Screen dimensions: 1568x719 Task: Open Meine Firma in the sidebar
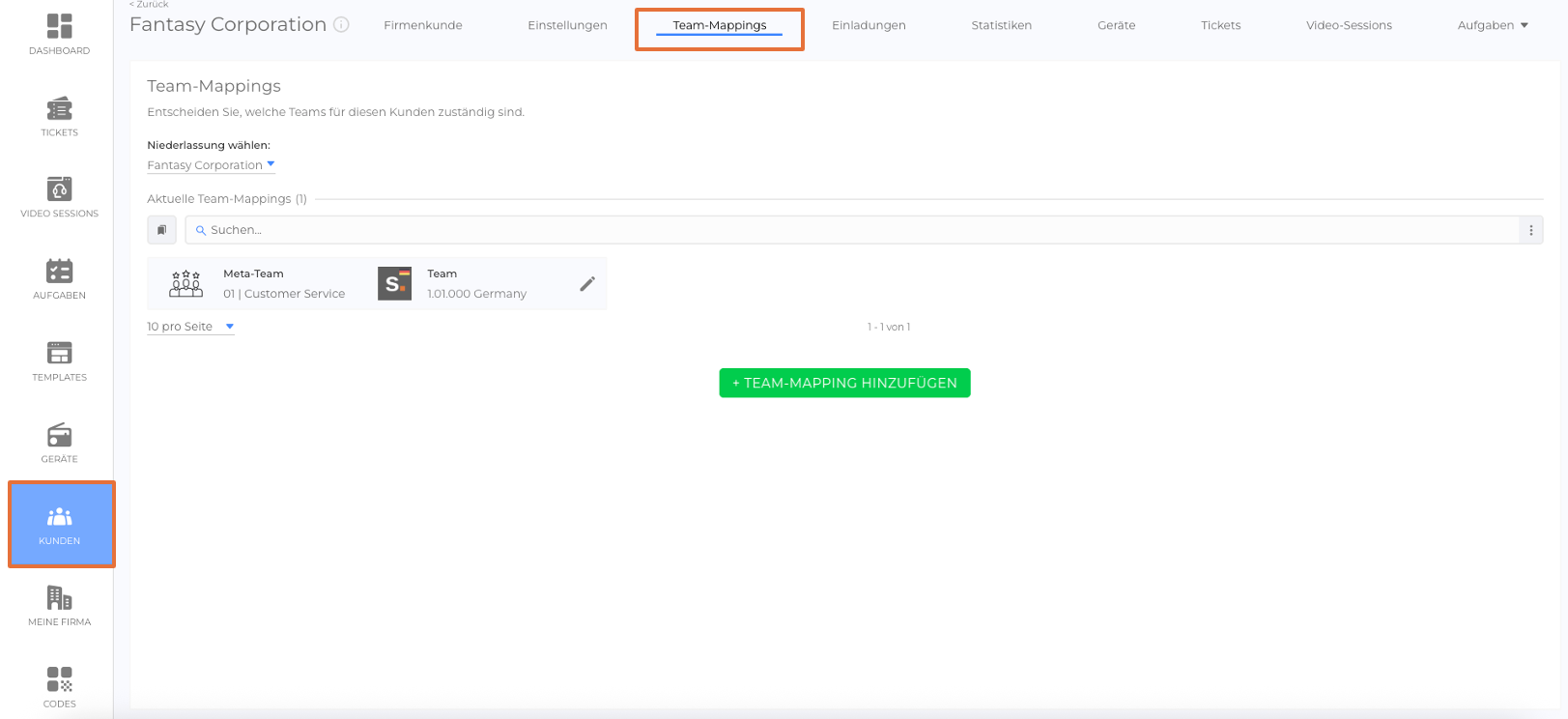59,606
